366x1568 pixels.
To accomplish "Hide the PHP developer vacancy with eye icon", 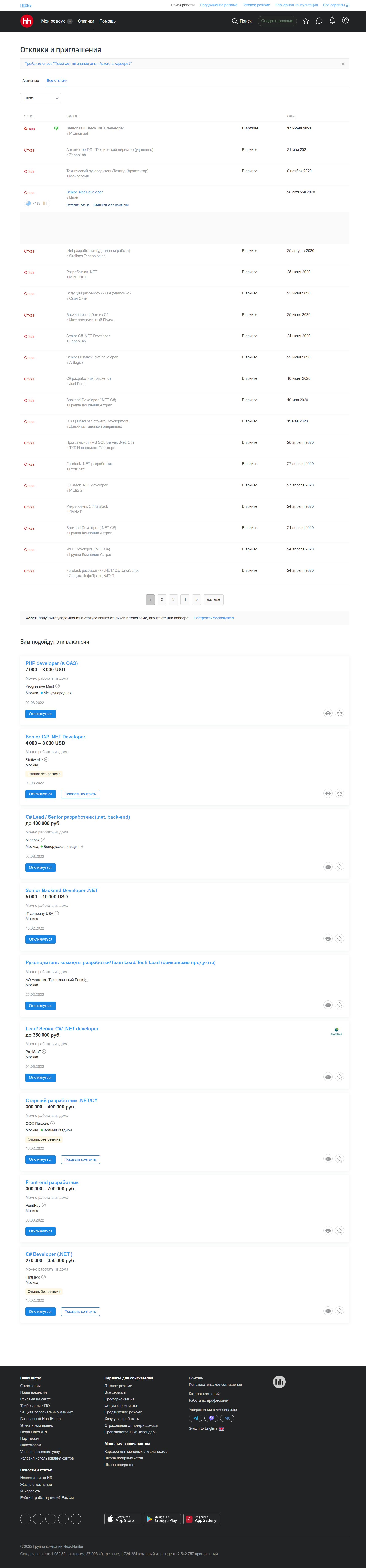I will [x=328, y=713].
